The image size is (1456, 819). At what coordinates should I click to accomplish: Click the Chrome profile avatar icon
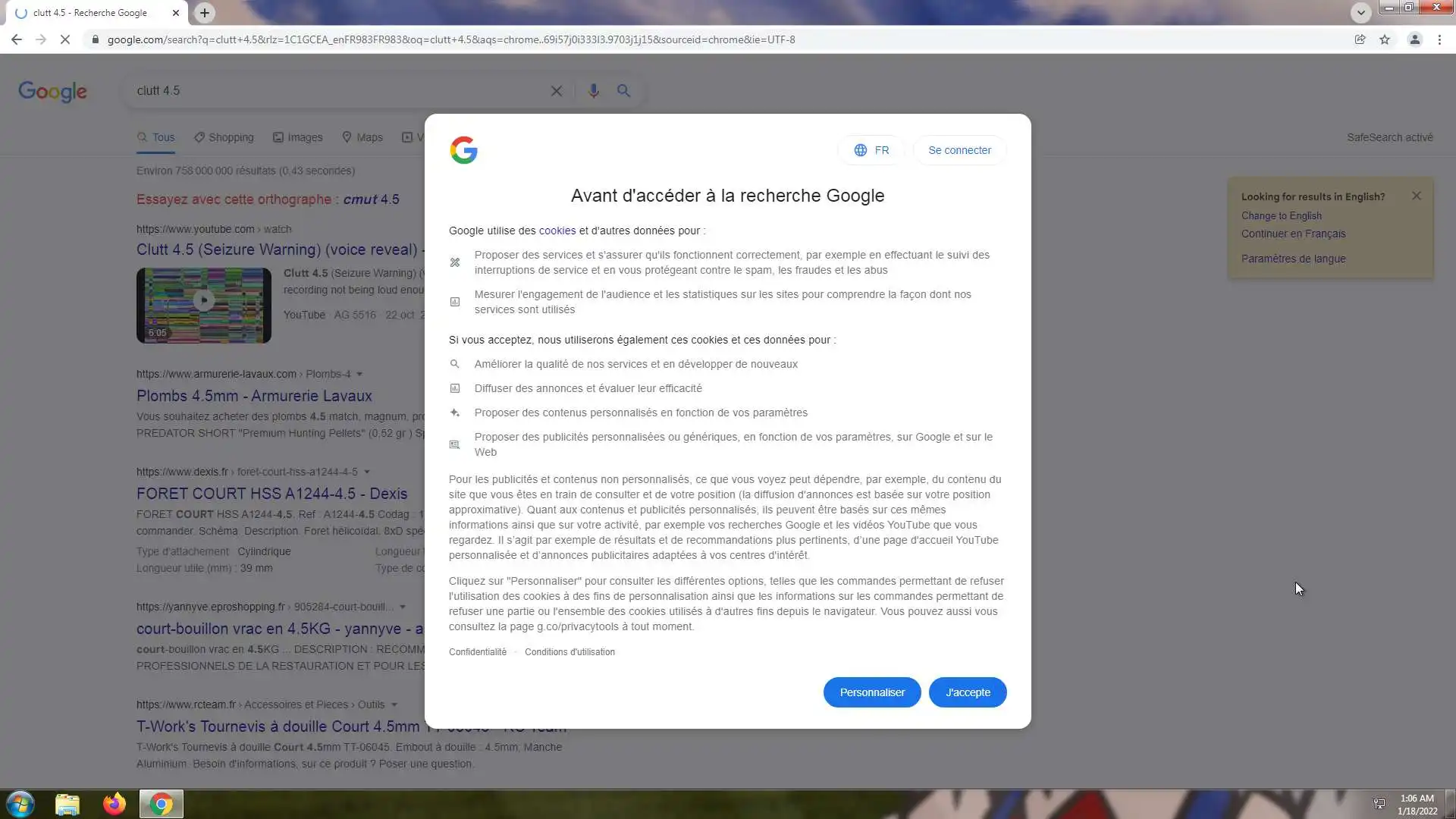point(1414,39)
